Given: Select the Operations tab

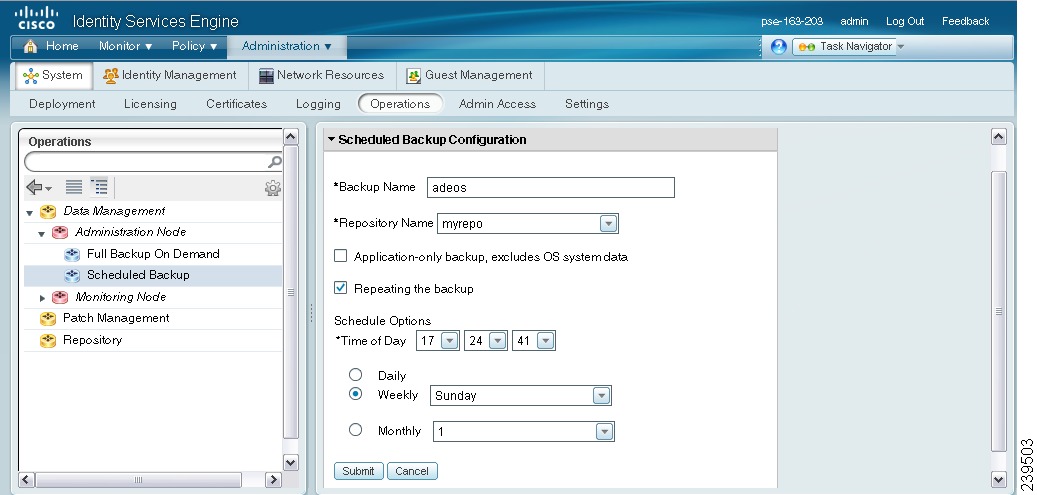Looking at the screenshot, I should [x=400, y=104].
